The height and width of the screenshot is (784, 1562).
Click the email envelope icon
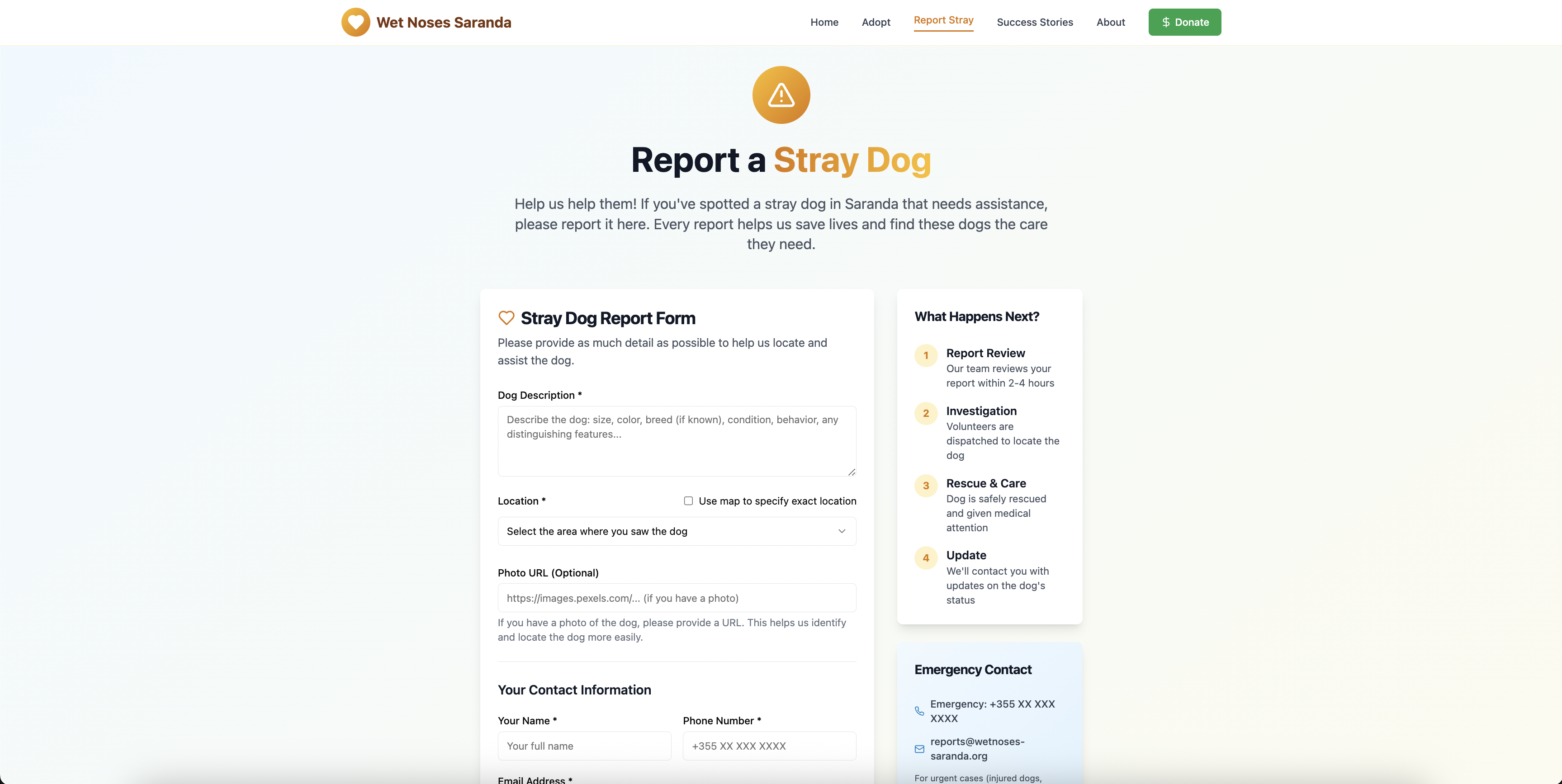point(919,749)
